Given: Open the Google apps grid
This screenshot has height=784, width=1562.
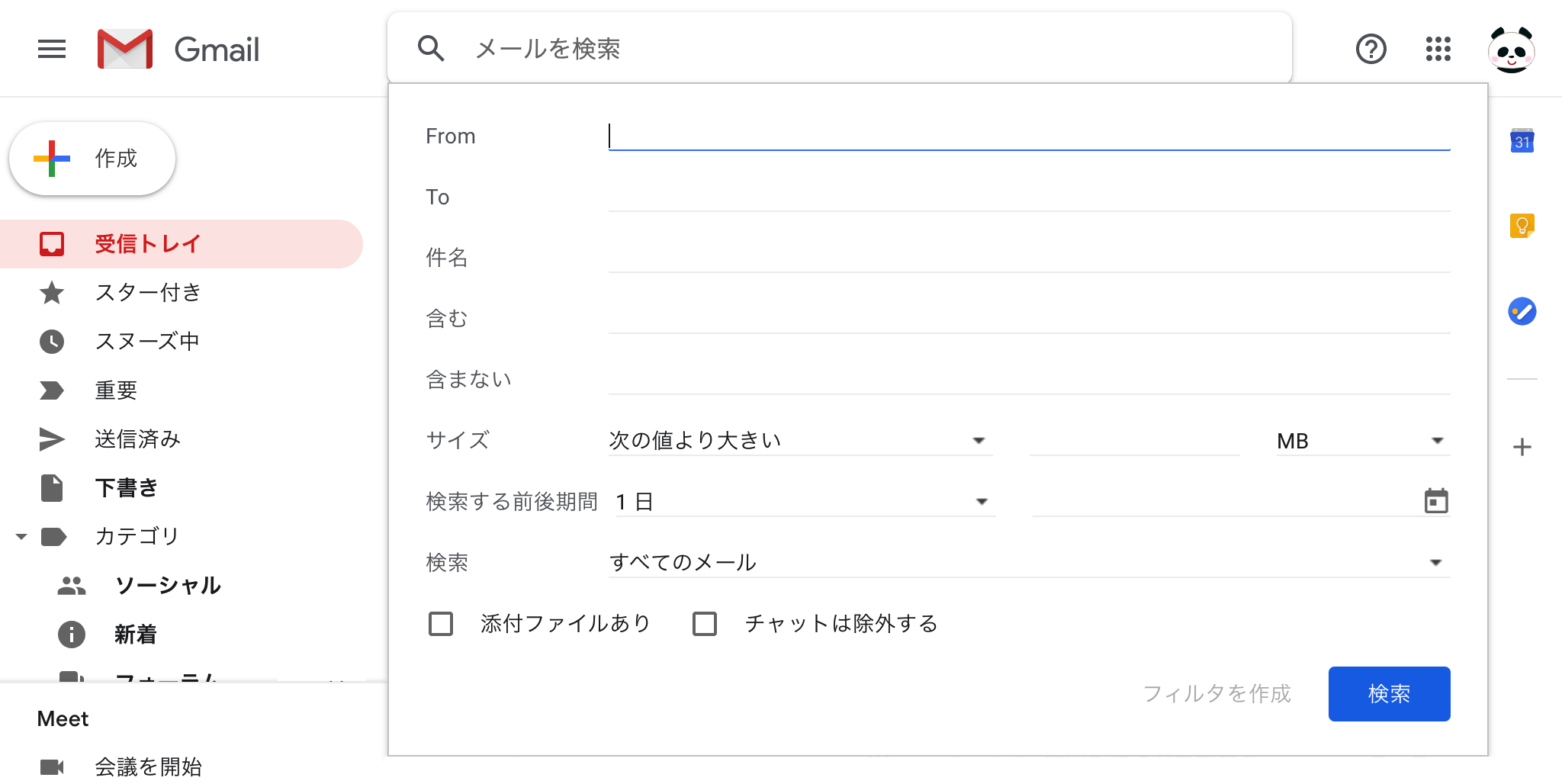Looking at the screenshot, I should (x=1438, y=49).
